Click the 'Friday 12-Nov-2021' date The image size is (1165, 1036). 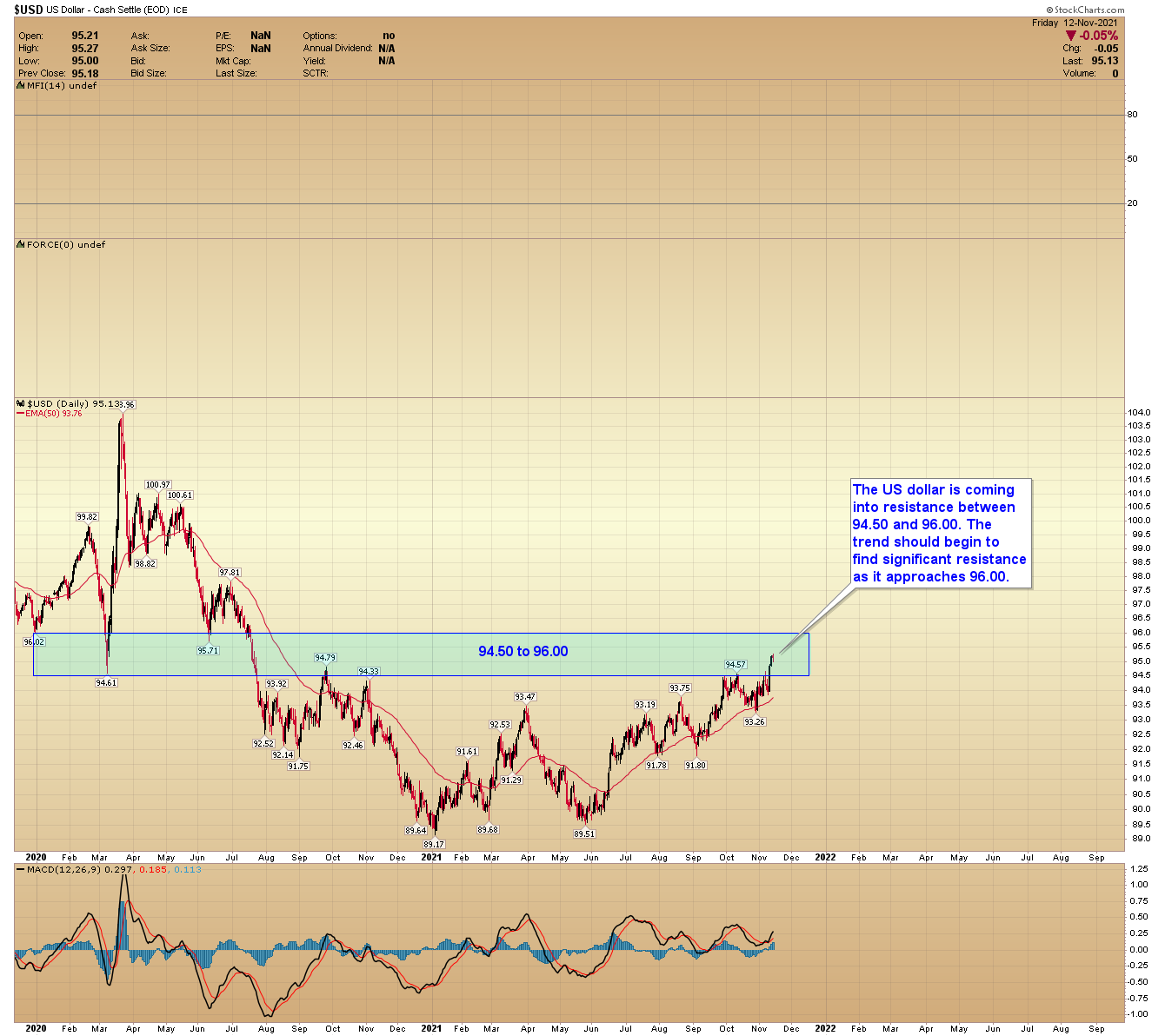click(1075, 23)
